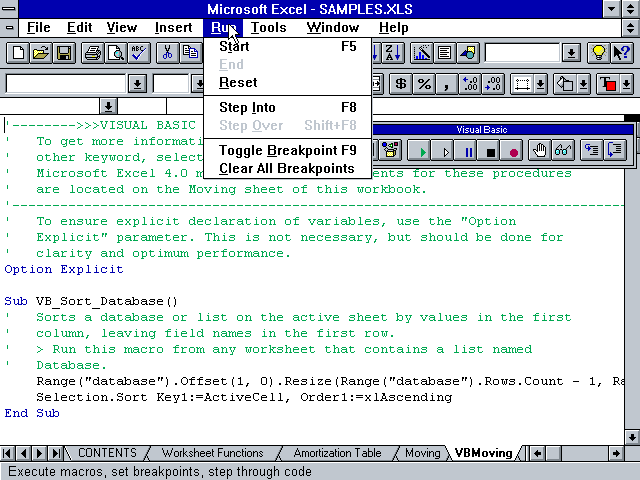640x480 pixels.
Task: Click the Record Macro red circle icon
Action: 514,151
